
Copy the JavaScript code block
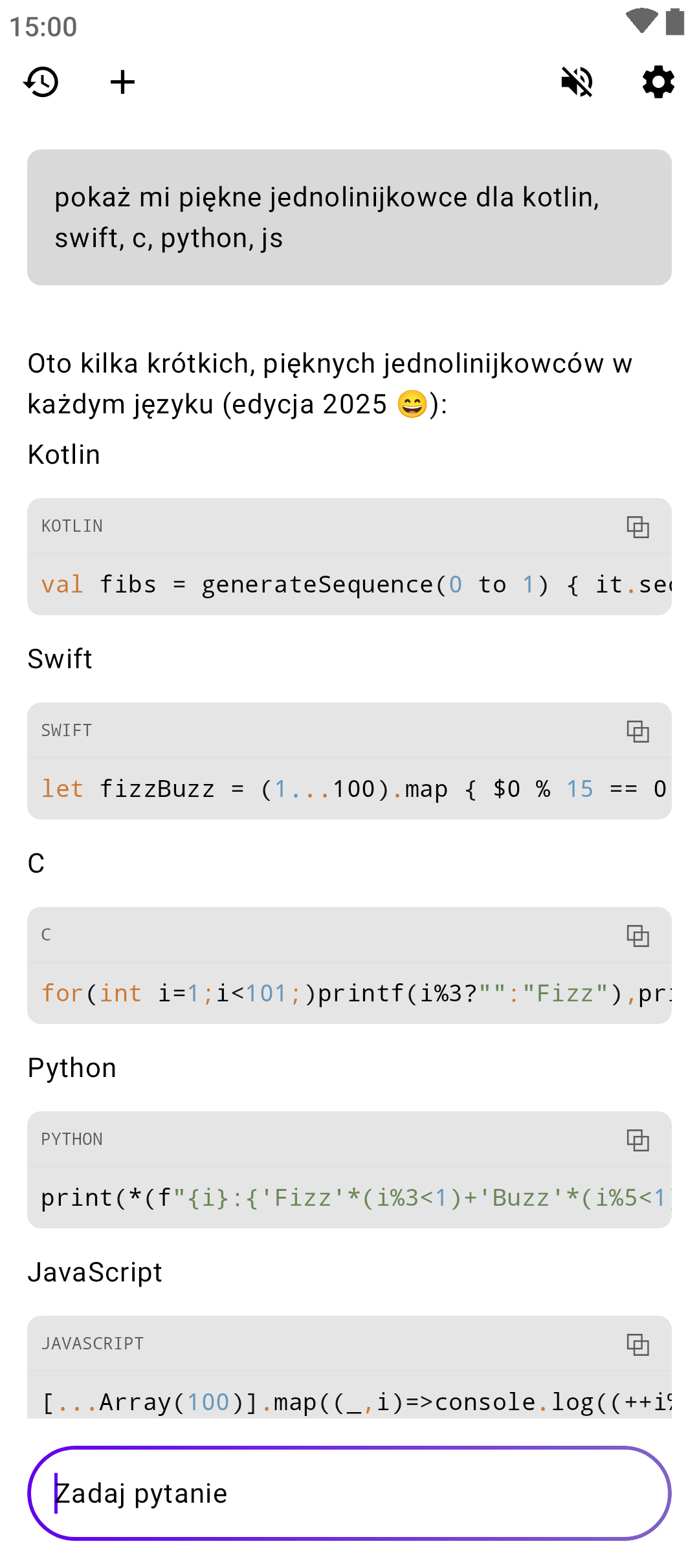click(x=638, y=1344)
